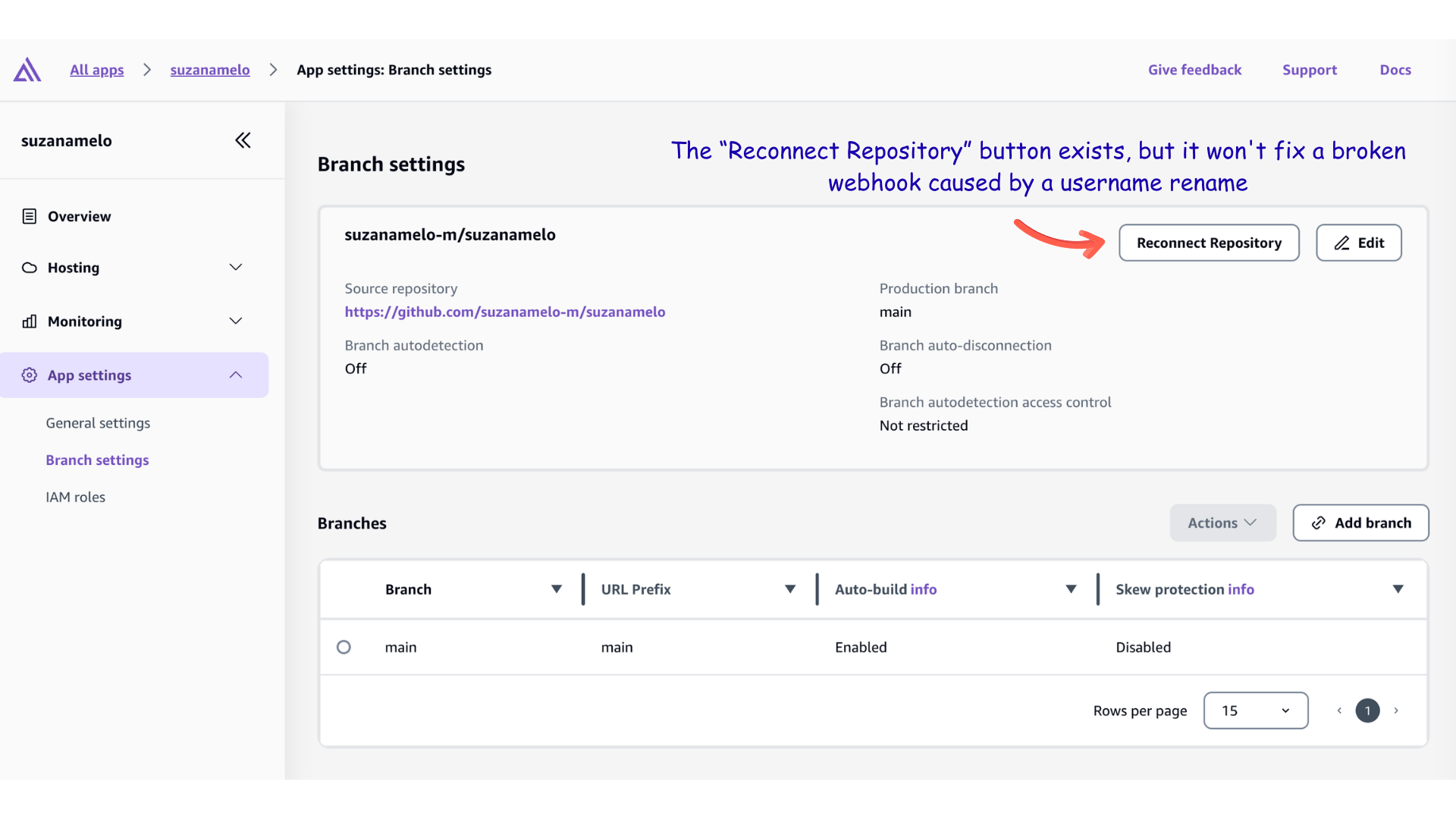This screenshot has width=1456, height=819.
Task: Click suzanamelo-m/suzanamelo repository title
Action: point(450,235)
